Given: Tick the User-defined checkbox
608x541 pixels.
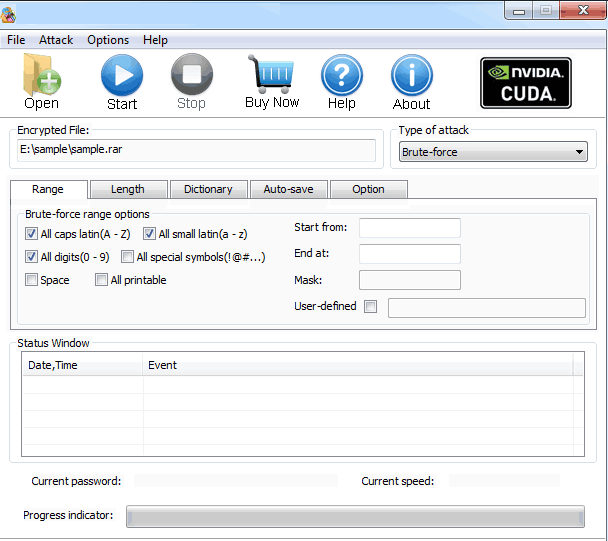Looking at the screenshot, I should coord(370,306).
